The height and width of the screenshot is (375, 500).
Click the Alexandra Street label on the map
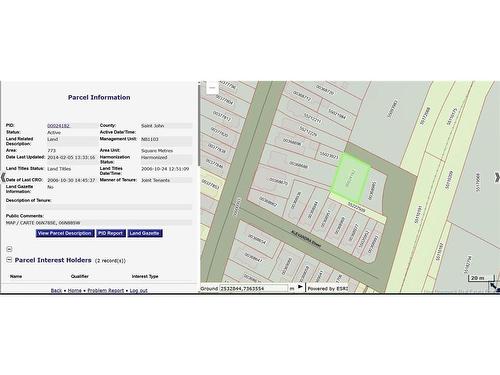point(306,239)
